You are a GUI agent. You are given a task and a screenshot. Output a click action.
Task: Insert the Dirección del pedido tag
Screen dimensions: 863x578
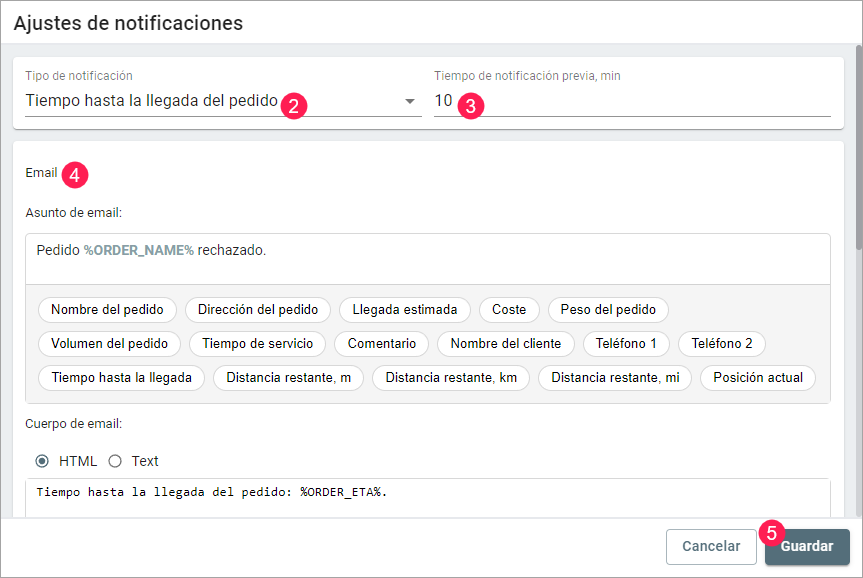coord(258,310)
